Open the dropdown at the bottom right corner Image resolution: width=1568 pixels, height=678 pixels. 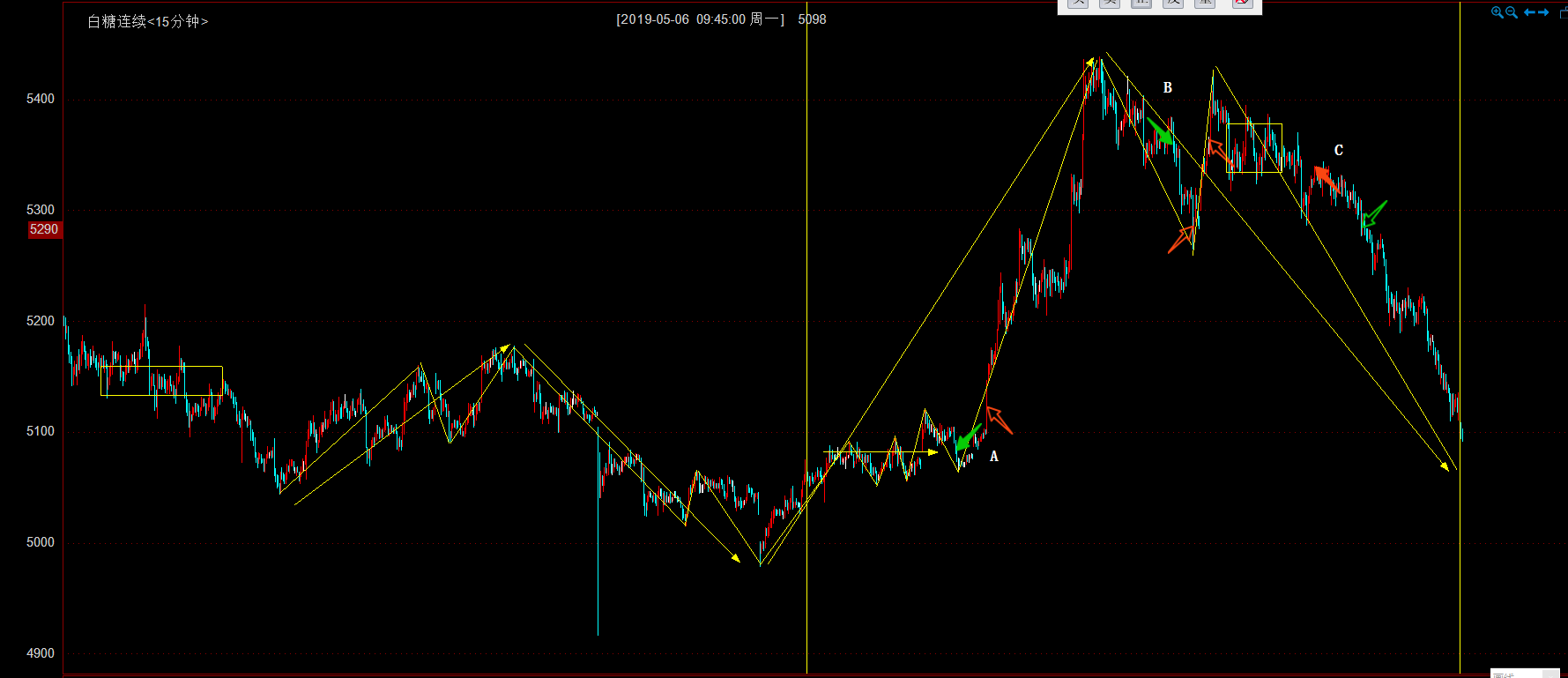(1549, 674)
